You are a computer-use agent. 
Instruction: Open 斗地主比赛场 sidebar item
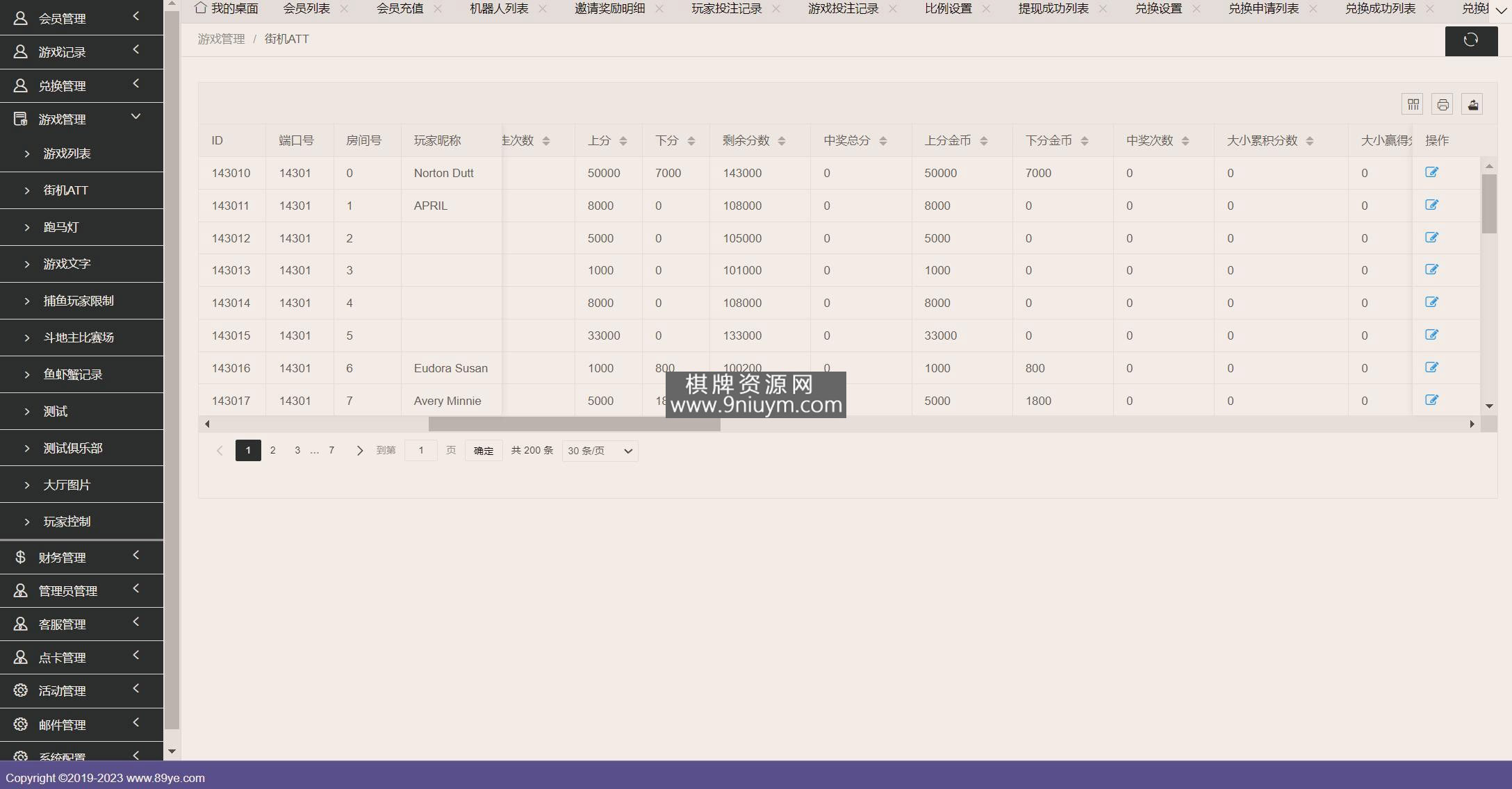coord(81,338)
